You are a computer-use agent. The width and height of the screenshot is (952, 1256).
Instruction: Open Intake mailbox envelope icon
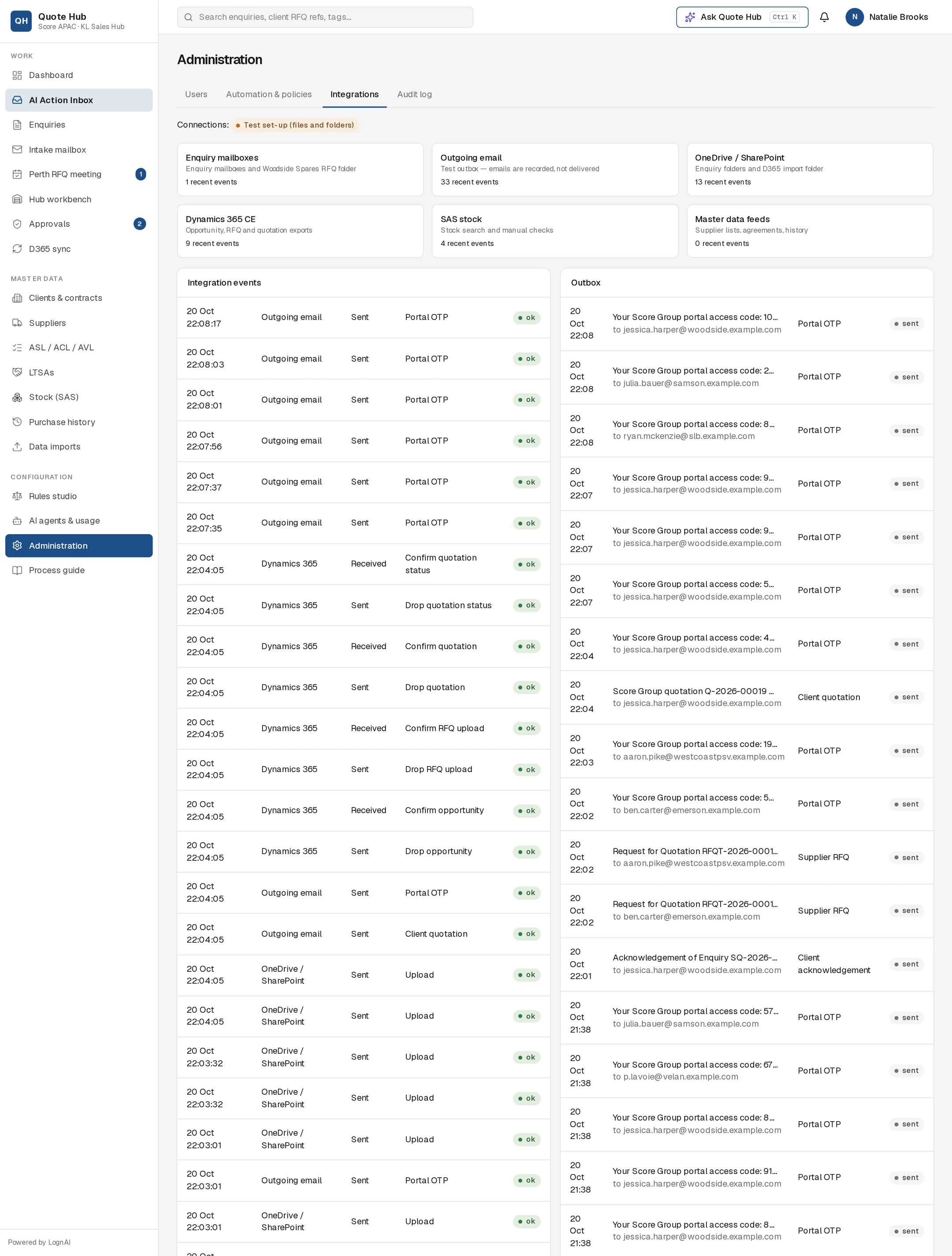pyautogui.click(x=17, y=150)
